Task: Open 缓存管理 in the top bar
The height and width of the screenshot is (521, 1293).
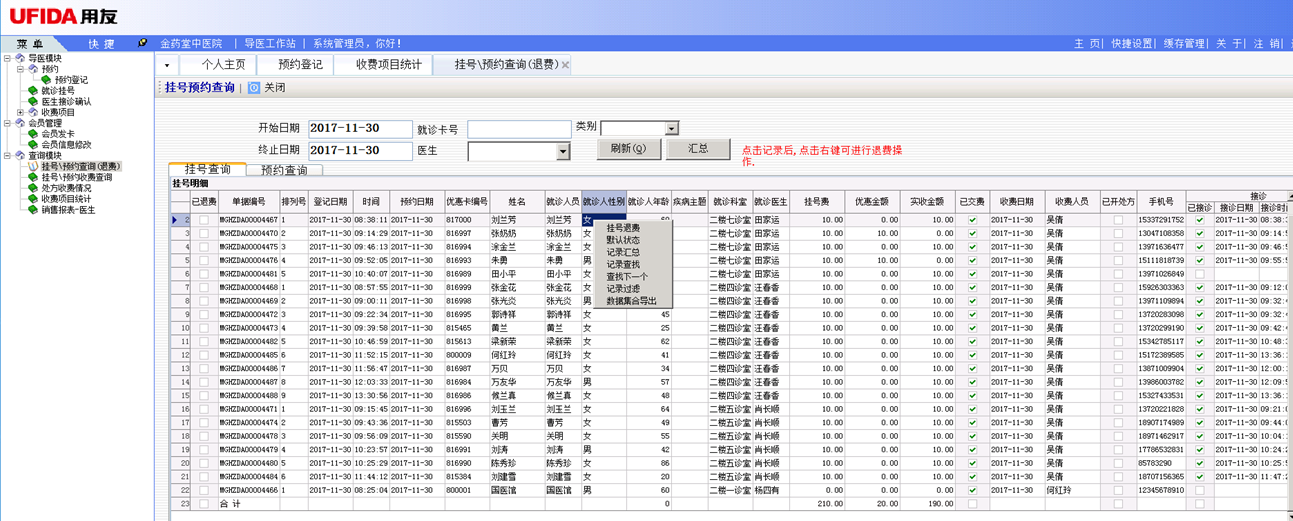Action: pyautogui.click(x=1184, y=44)
